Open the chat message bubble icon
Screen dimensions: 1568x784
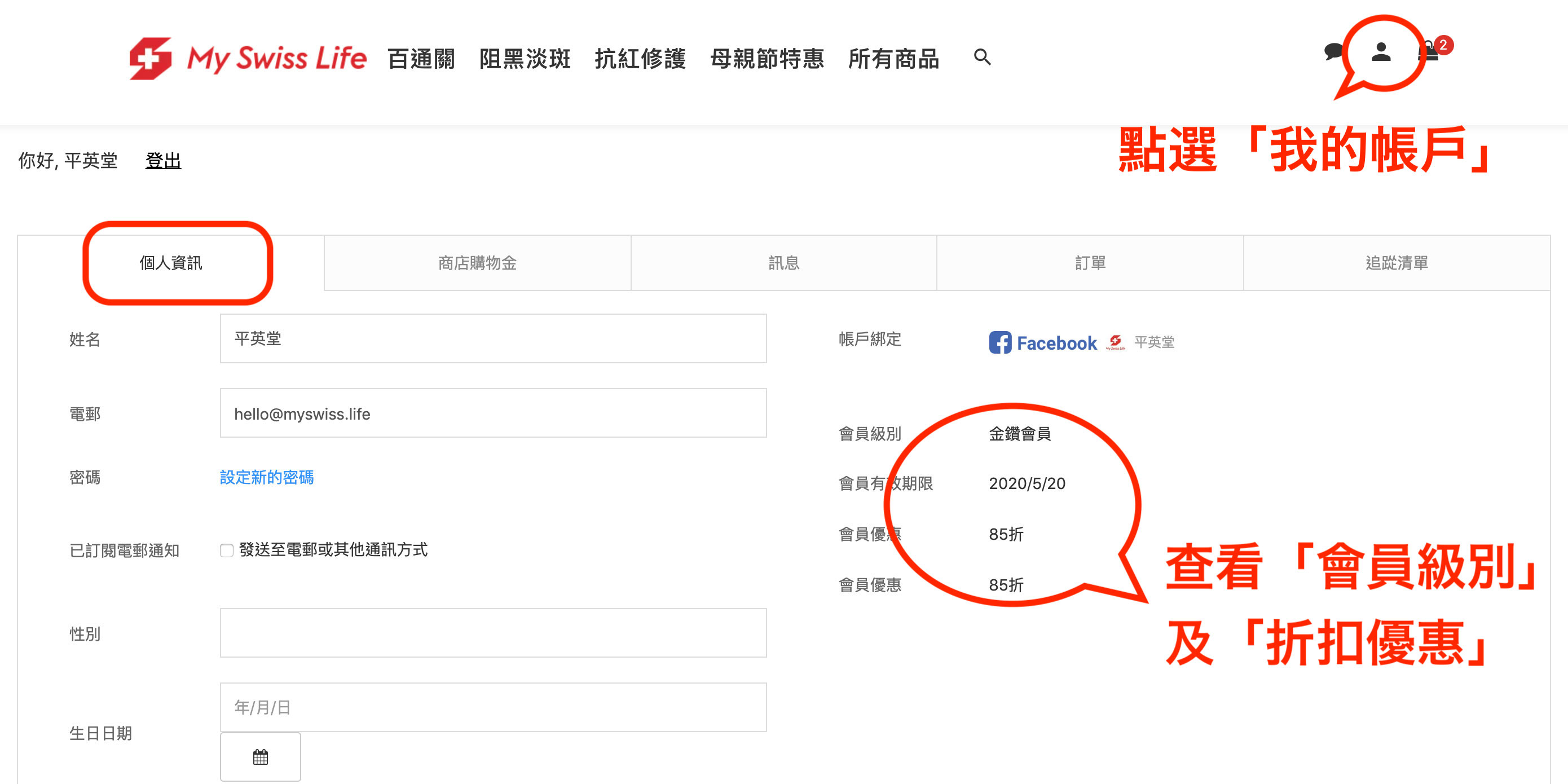tap(1333, 52)
